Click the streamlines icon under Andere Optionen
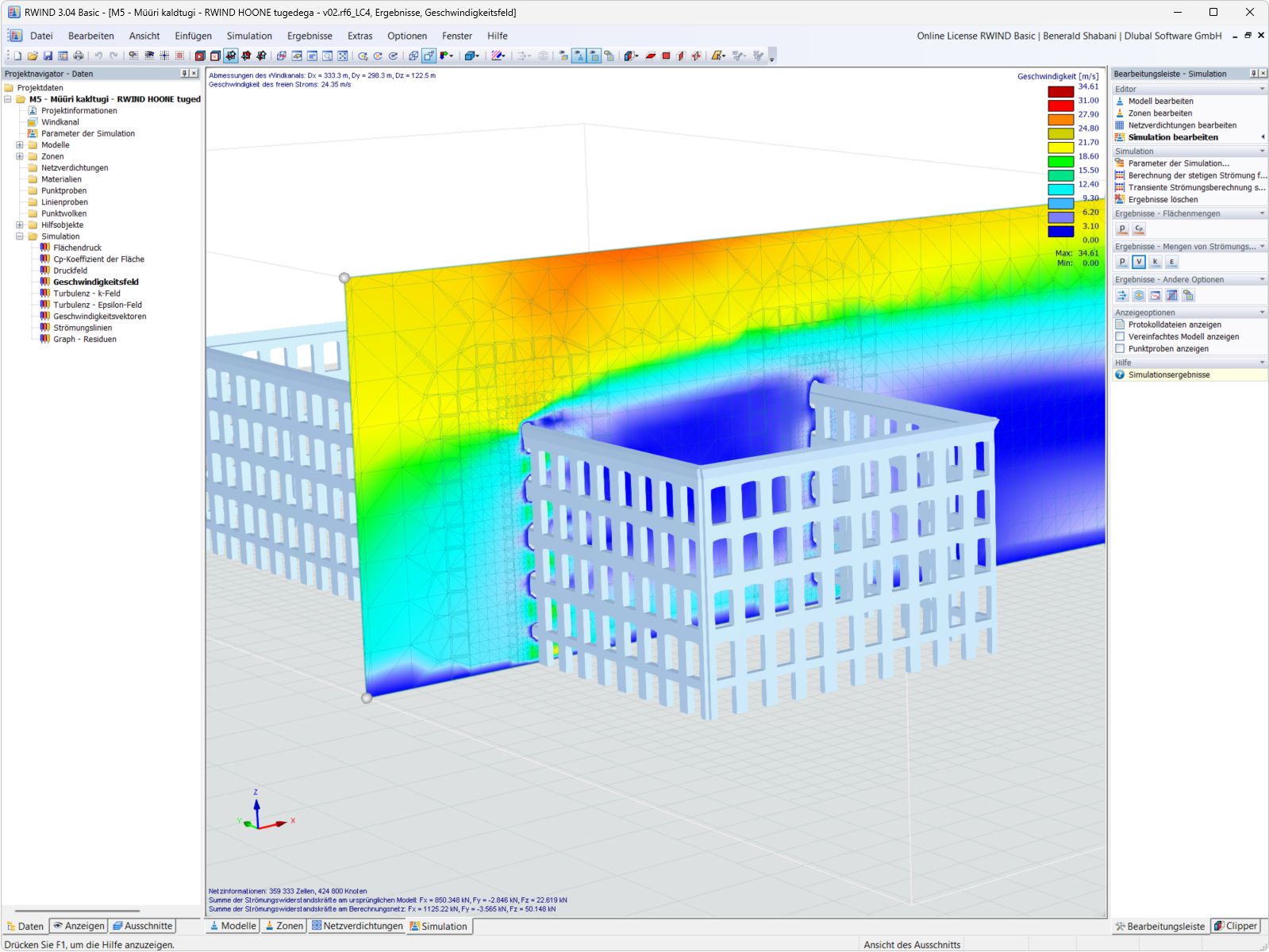The height and width of the screenshot is (952, 1269). (x=1139, y=295)
